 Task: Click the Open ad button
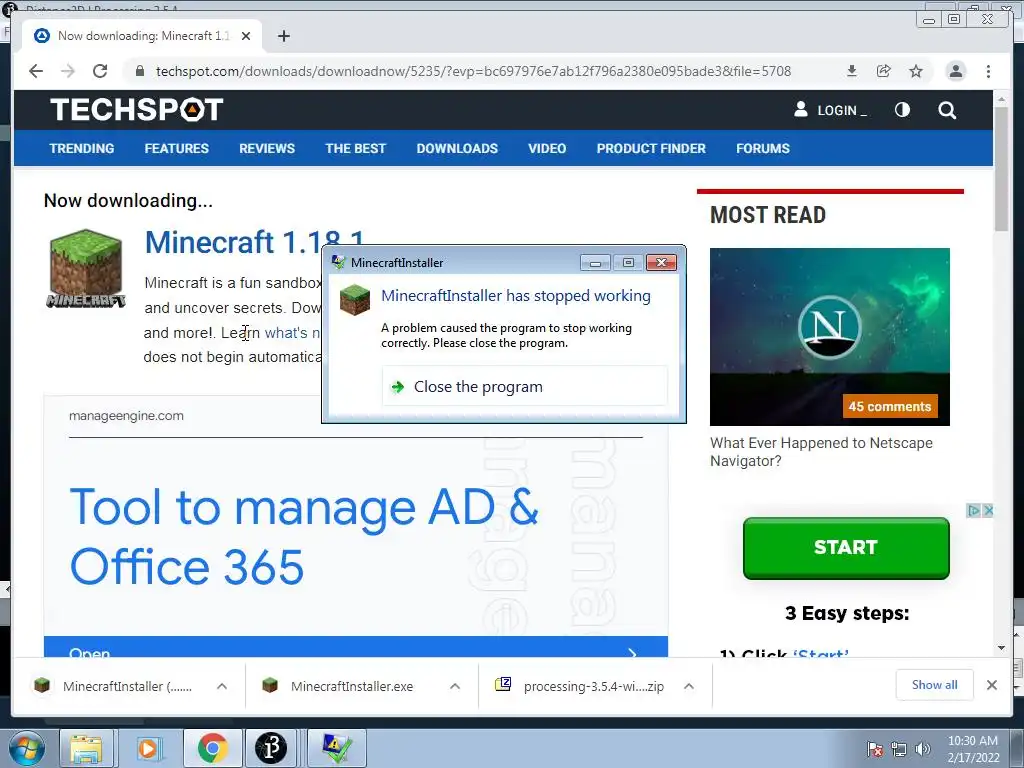pyautogui.click(x=356, y=647)
